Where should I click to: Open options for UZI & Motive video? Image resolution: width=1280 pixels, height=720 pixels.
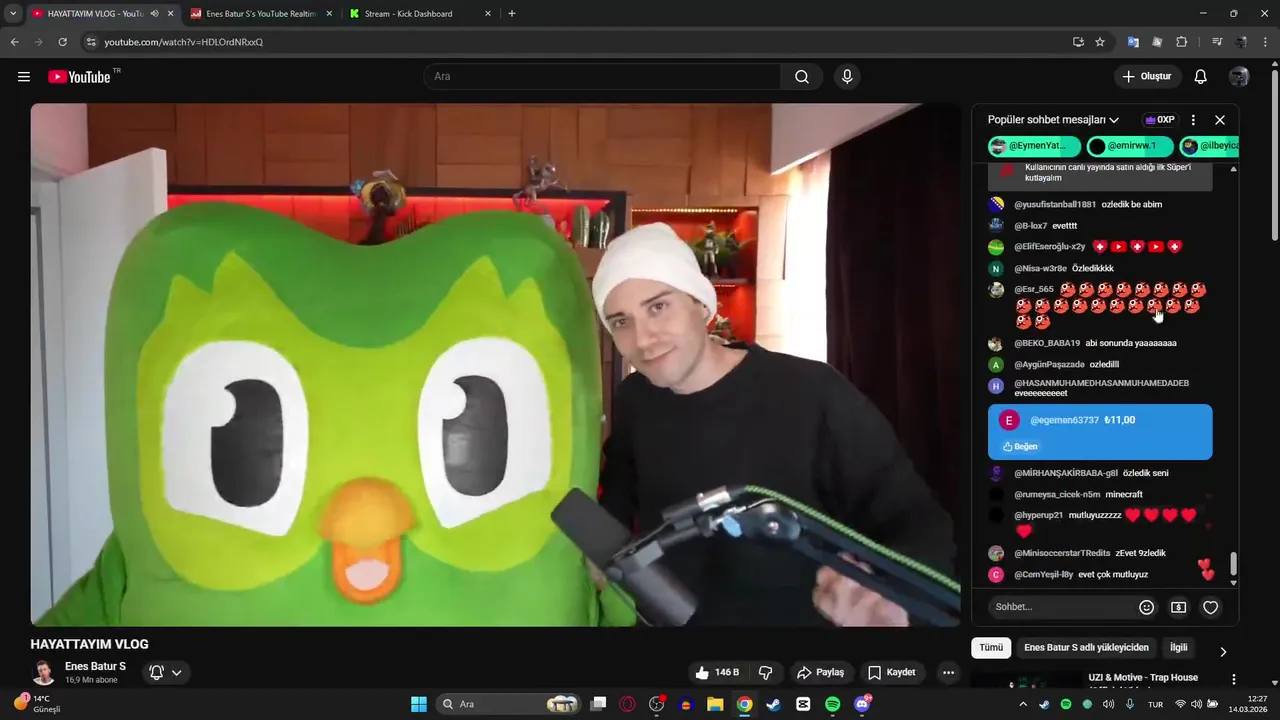[x=1233, y=679]
